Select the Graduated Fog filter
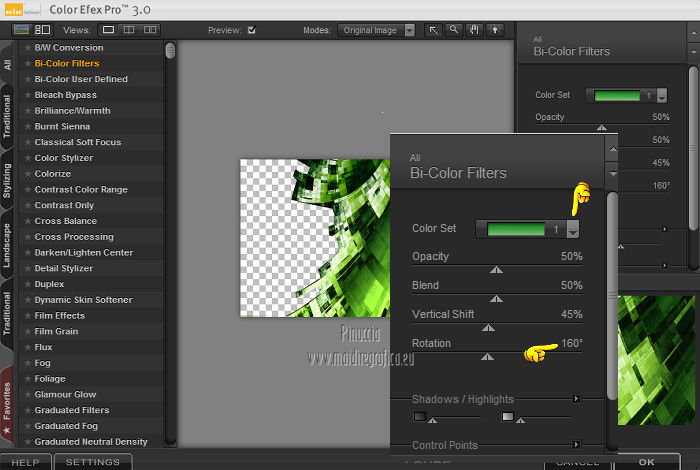 66,426
